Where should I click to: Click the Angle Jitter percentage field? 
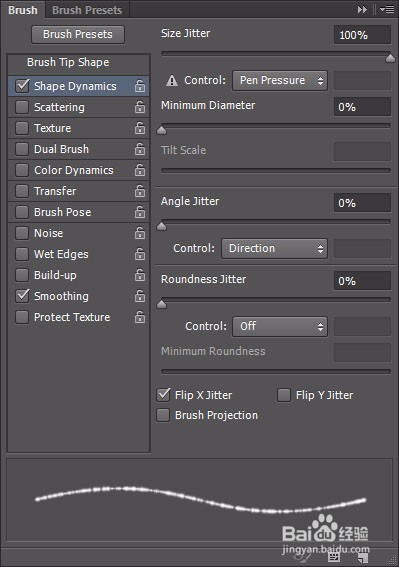click(362, 203)
